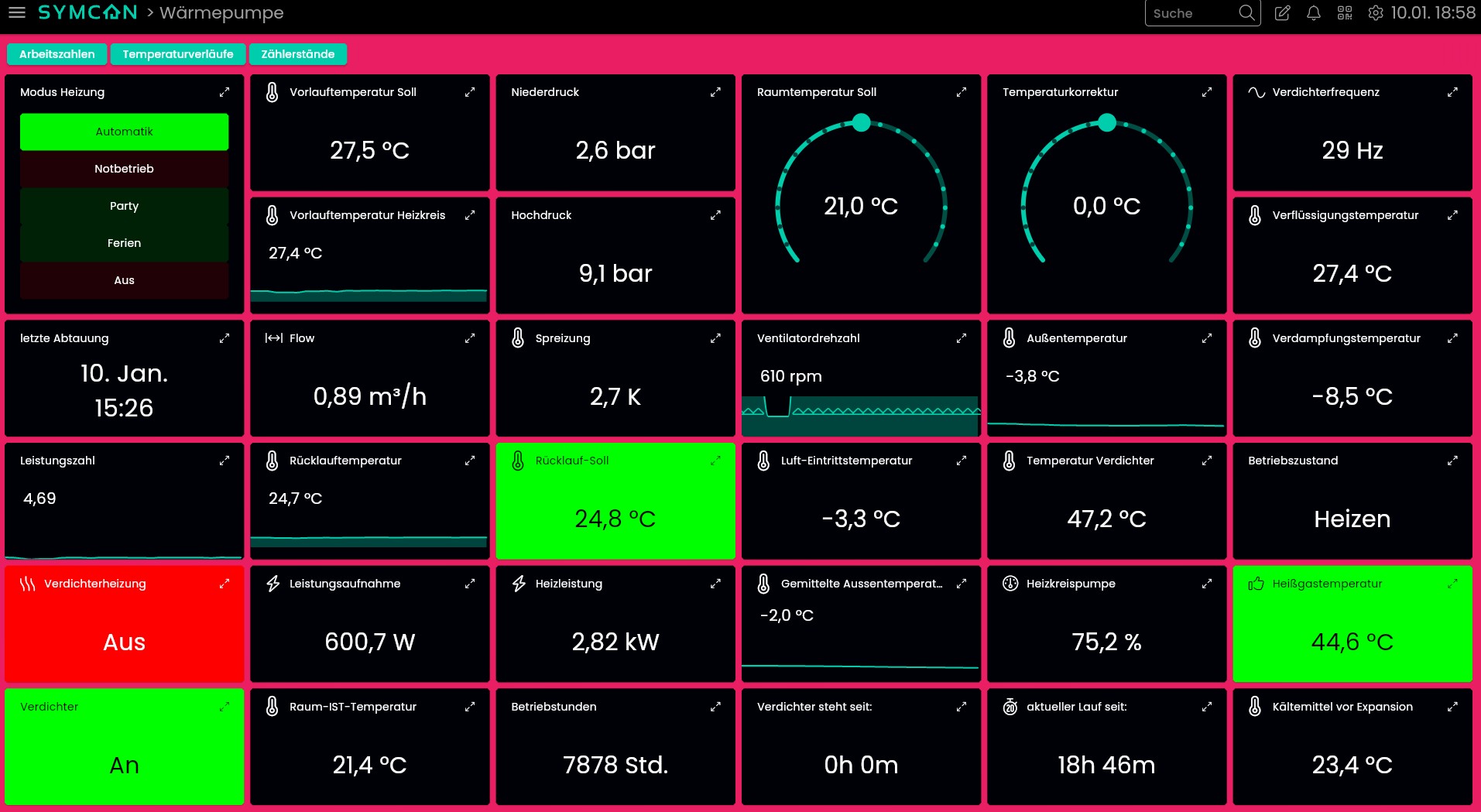Open the hamburger navigation menu
Screen dimensions: 1481x812
pos(17,13)
